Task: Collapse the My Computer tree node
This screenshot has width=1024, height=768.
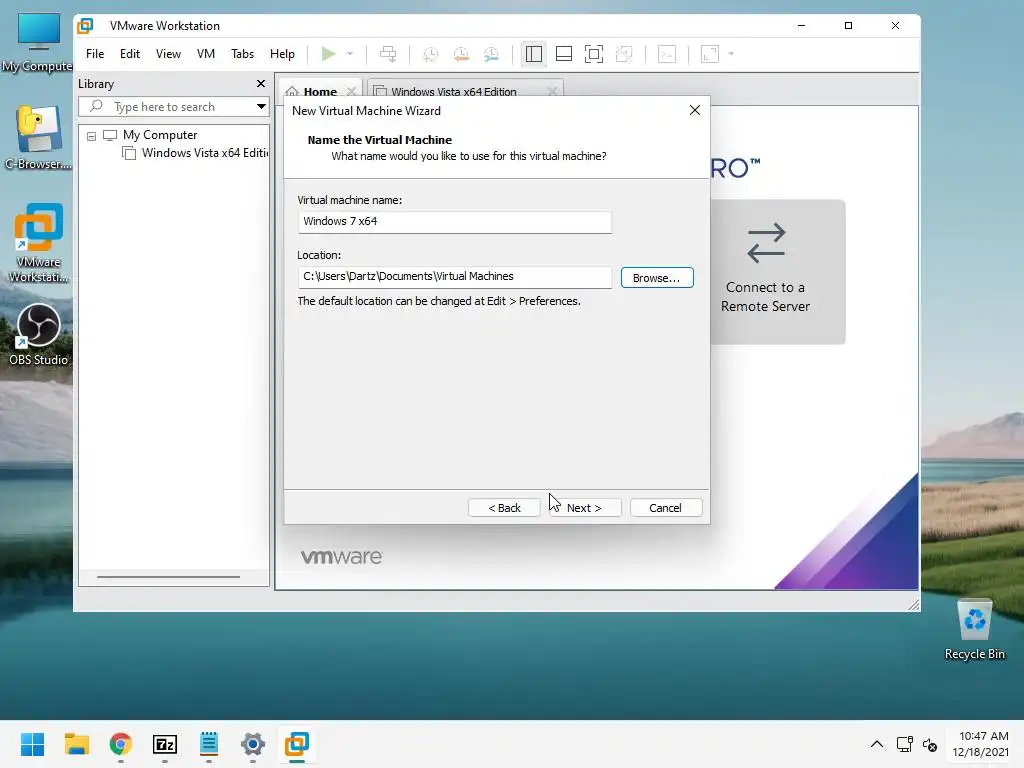Action: pos(91,136)
